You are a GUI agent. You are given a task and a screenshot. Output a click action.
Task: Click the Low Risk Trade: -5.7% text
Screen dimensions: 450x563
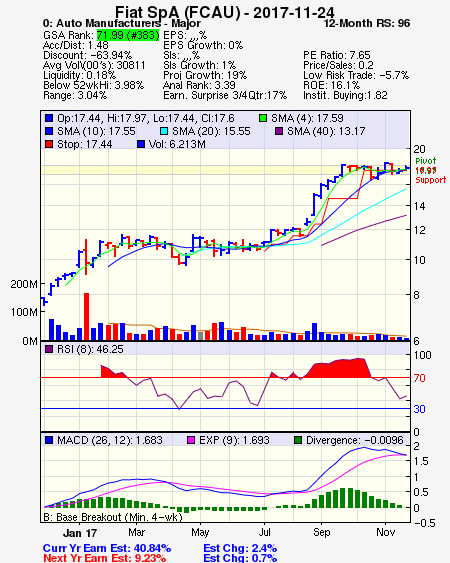coord(356,75)
